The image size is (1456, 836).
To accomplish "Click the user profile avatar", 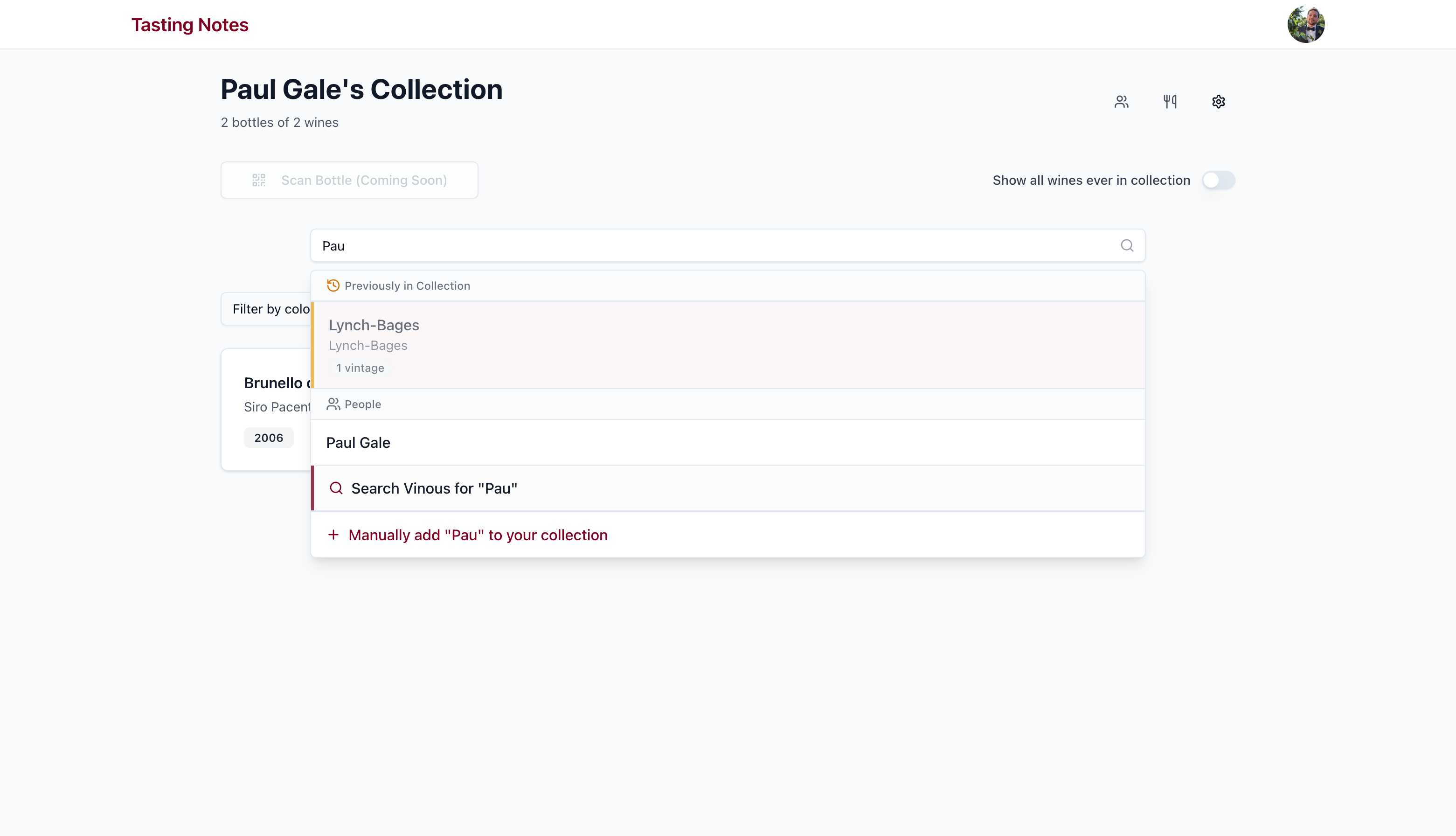I will point(1306,25).
